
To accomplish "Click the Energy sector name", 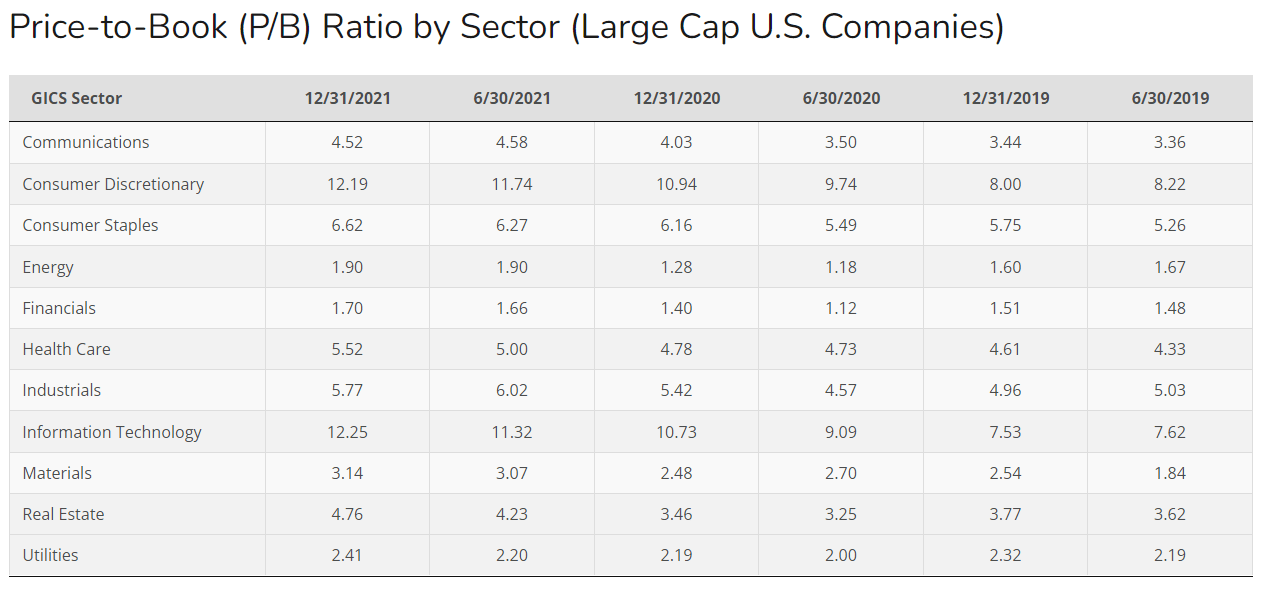I will [48, 267].
